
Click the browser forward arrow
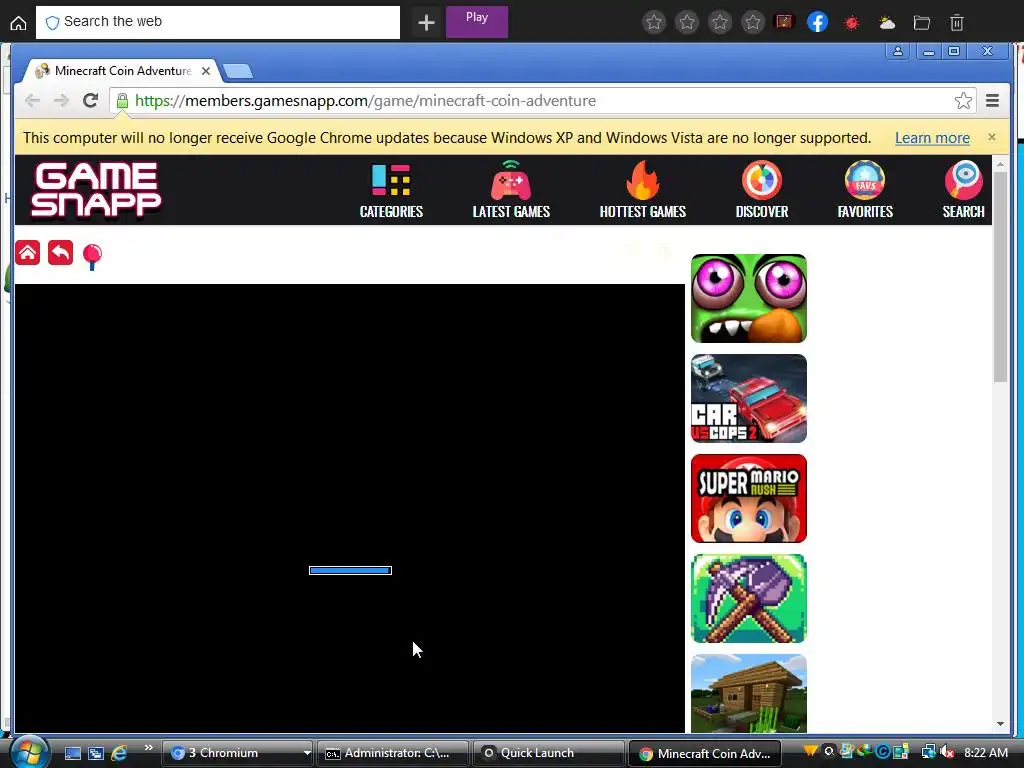(61, 101)
